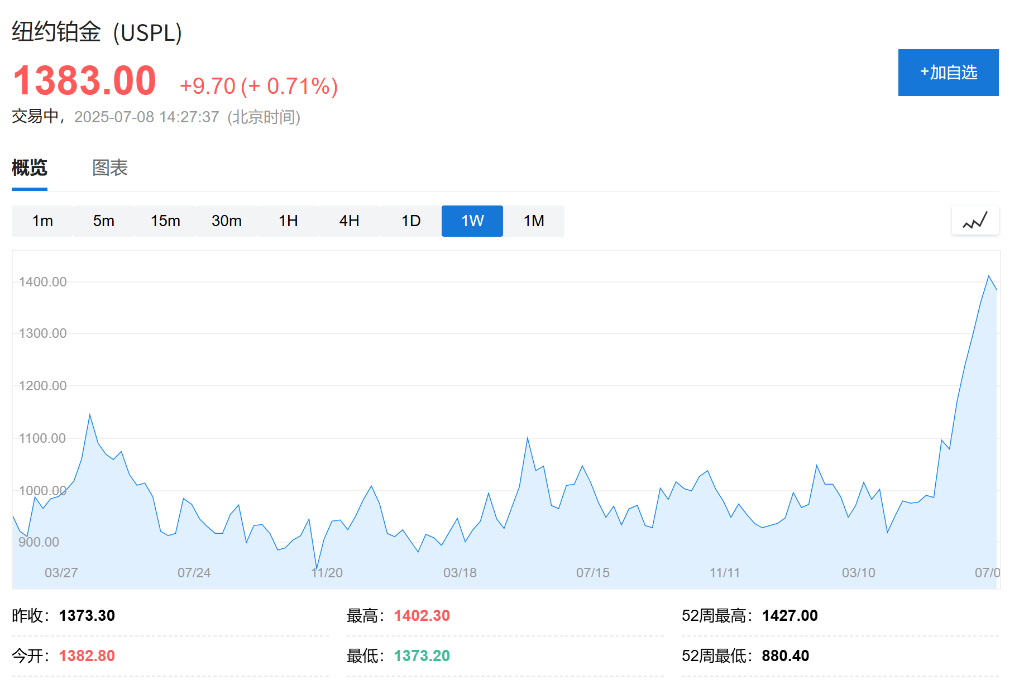Select the 30m timeframe
Image resolution: width=1024 pixels, height=682 pixels.
(x=226, y=220)
